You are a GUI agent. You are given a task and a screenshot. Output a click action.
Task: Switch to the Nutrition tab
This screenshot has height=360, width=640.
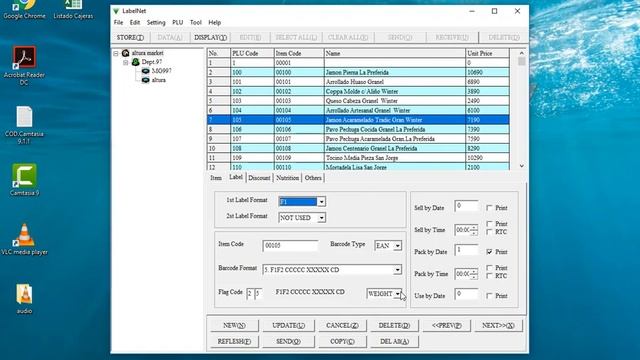287,178
